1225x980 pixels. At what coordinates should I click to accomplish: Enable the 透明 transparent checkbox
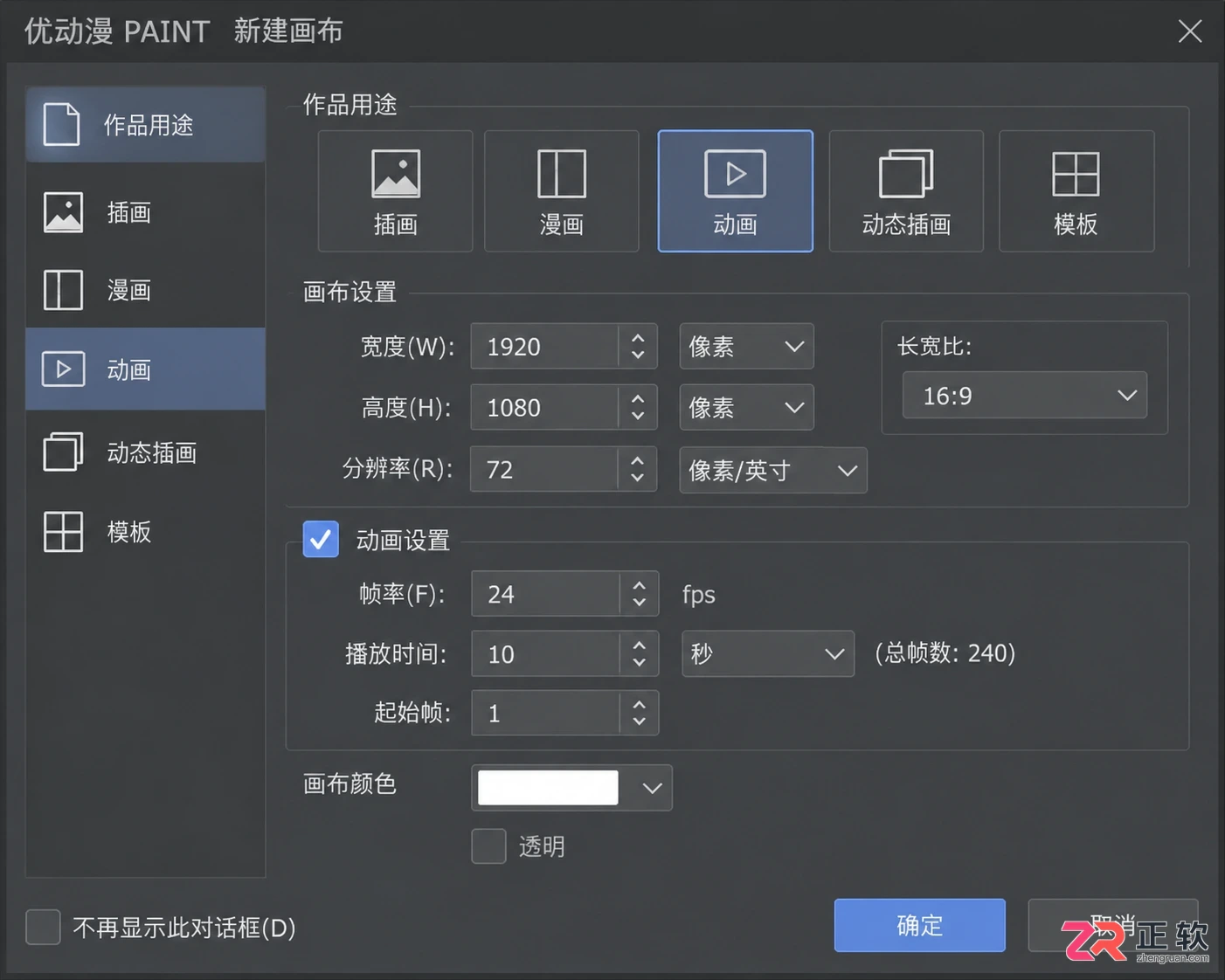click(x=489, y=845)
